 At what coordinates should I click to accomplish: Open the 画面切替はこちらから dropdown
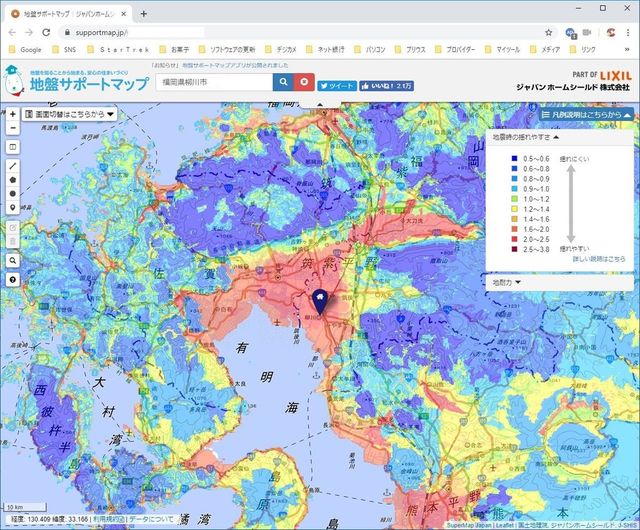pos(70,114)
